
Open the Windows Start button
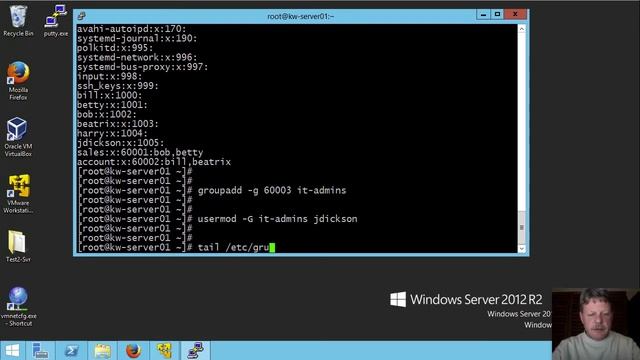12,351
